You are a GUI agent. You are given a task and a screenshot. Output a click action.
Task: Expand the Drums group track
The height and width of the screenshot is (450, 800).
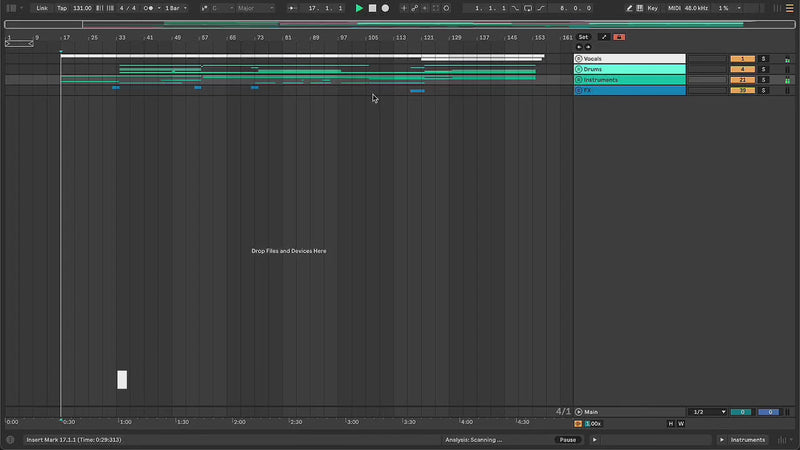pos(579,69)
